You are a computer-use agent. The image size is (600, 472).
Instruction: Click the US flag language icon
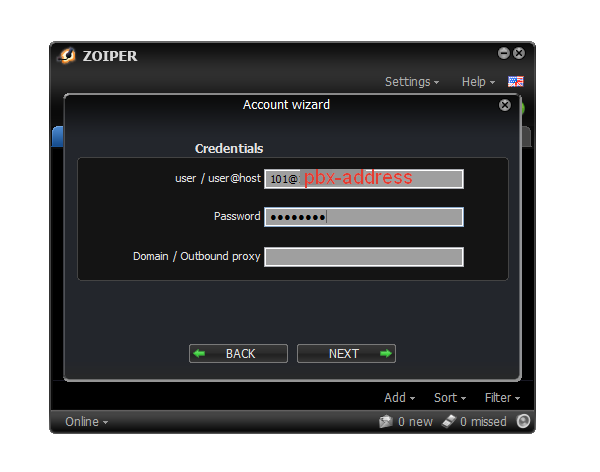pyautogui.click(x=516, y=82)
